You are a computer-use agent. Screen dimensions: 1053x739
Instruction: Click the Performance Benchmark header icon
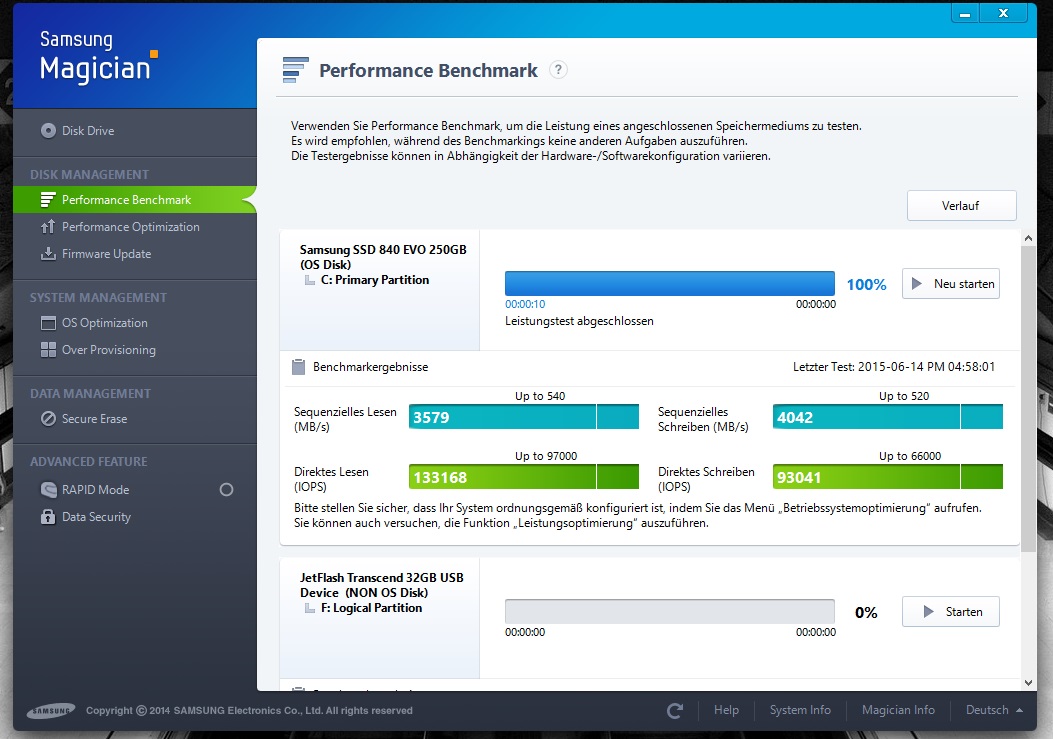[295, 70]
